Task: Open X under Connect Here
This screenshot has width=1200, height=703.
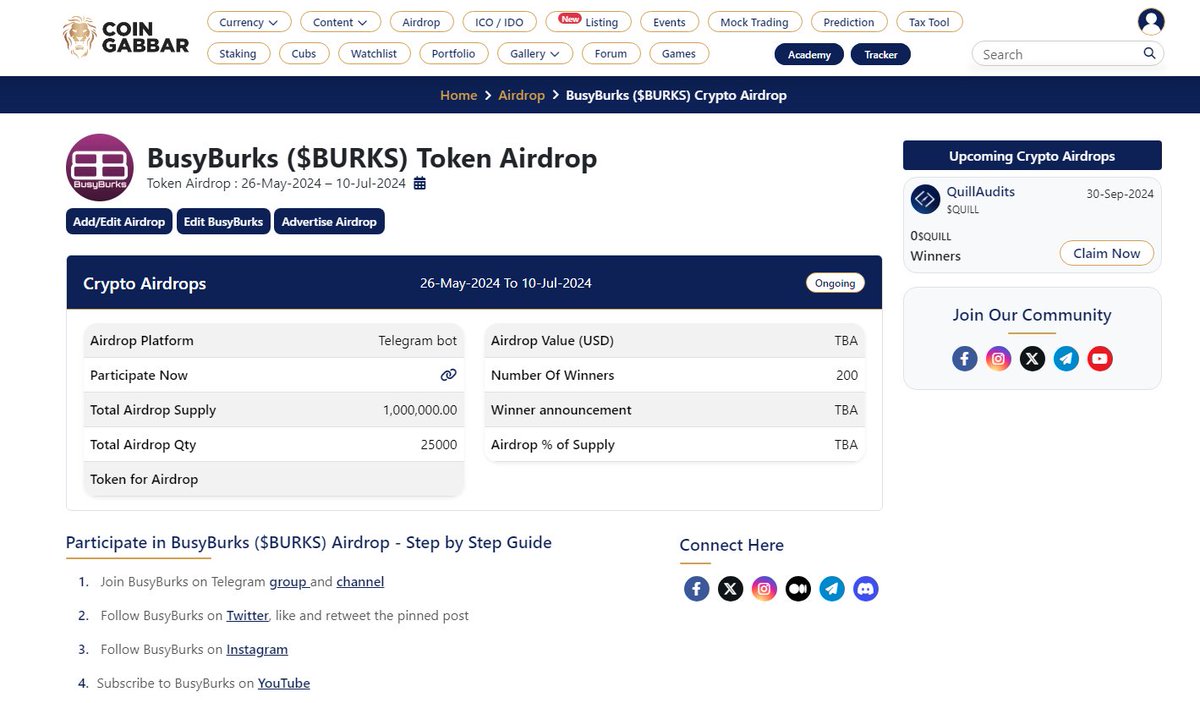Action: [731, 589]
